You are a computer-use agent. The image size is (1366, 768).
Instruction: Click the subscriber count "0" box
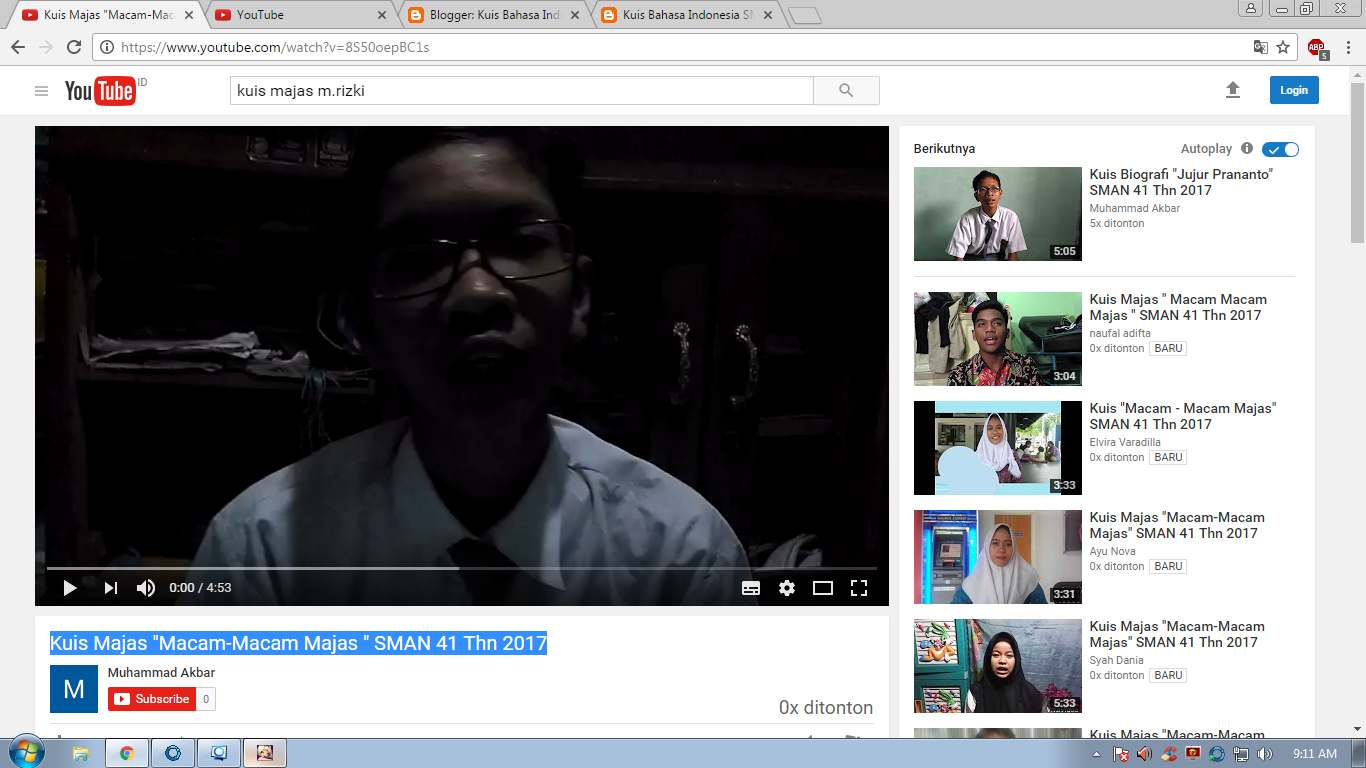tap(206, 699)
